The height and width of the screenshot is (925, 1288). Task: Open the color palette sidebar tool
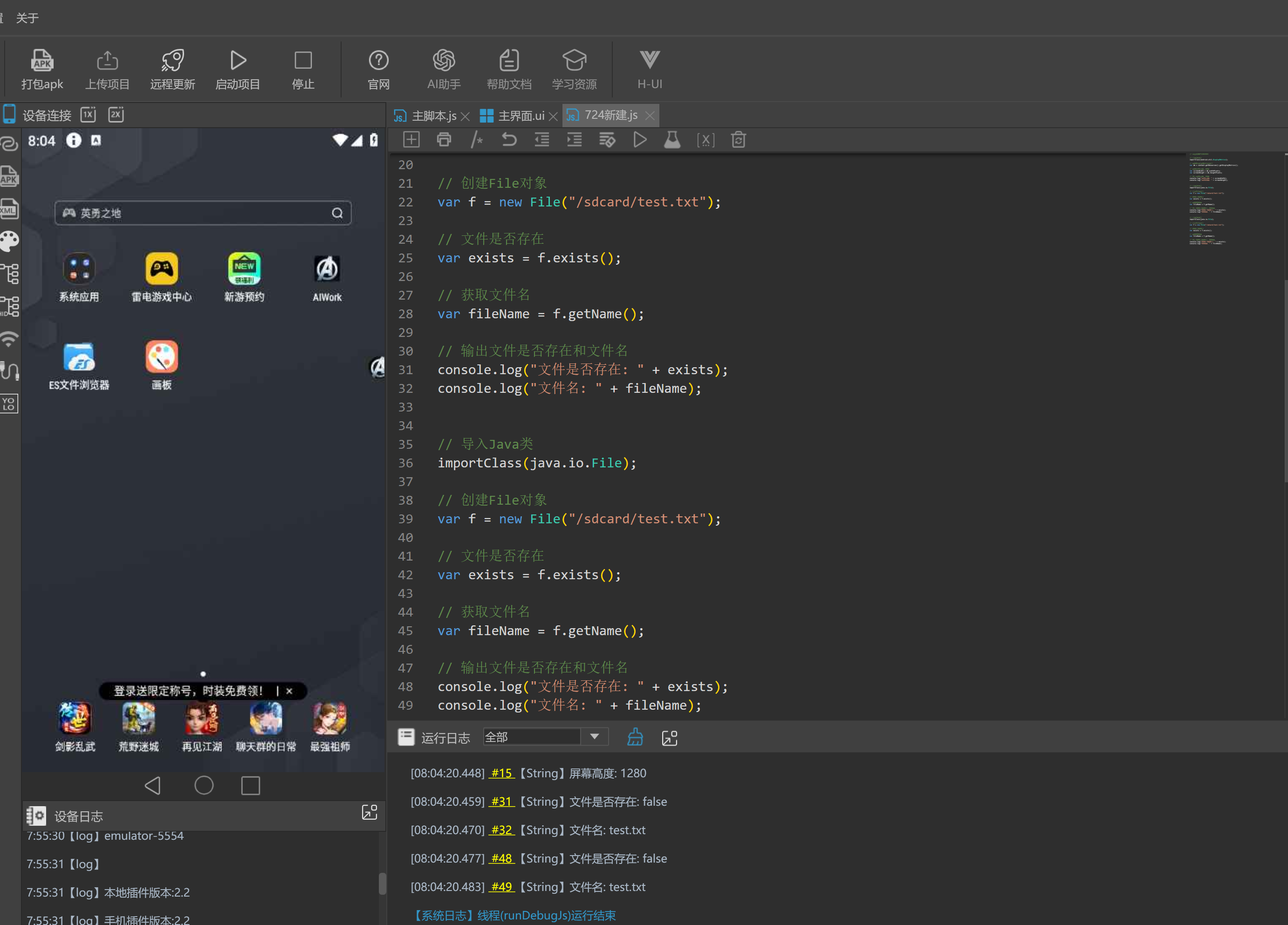pos(9,241)
